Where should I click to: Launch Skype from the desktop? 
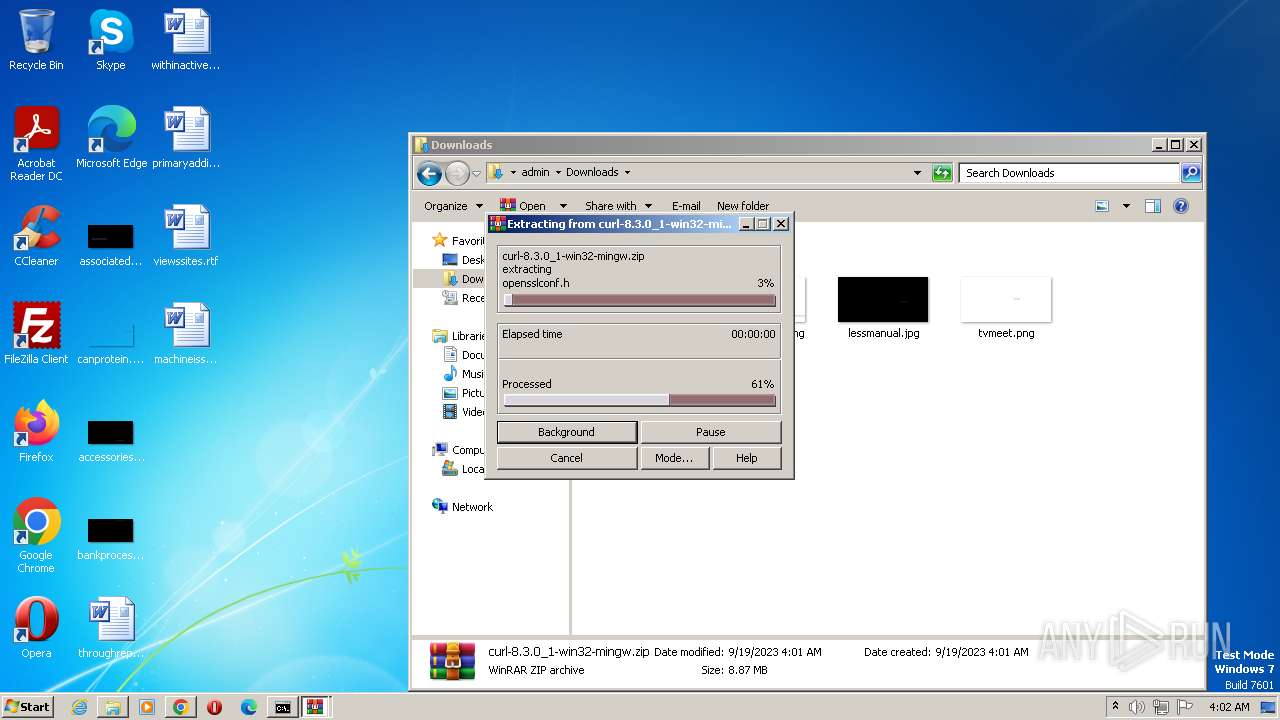[x=110, y=40]
